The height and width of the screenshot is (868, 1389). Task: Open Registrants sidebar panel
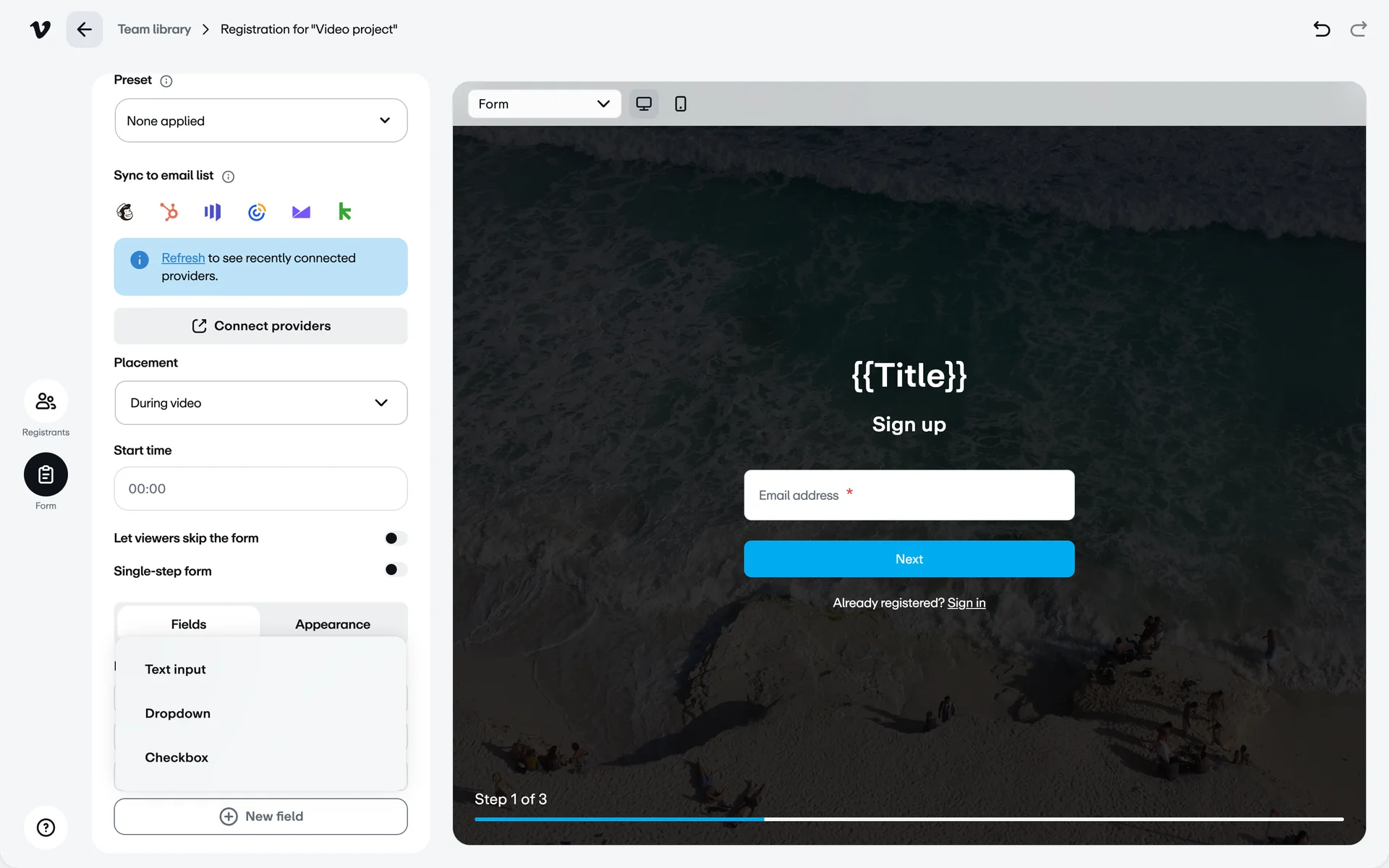[46, 401]
